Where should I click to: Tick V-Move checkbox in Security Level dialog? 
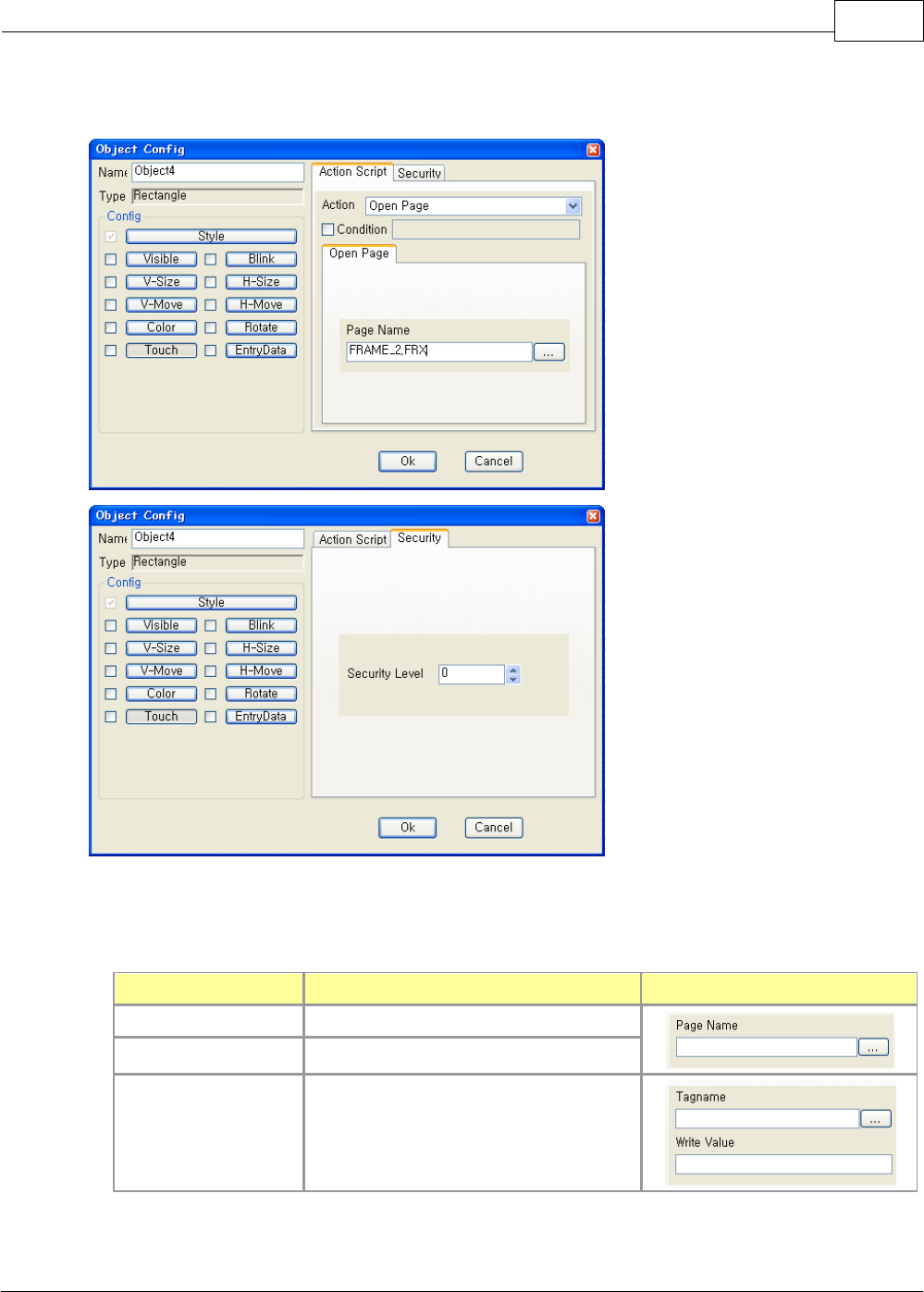111,671
